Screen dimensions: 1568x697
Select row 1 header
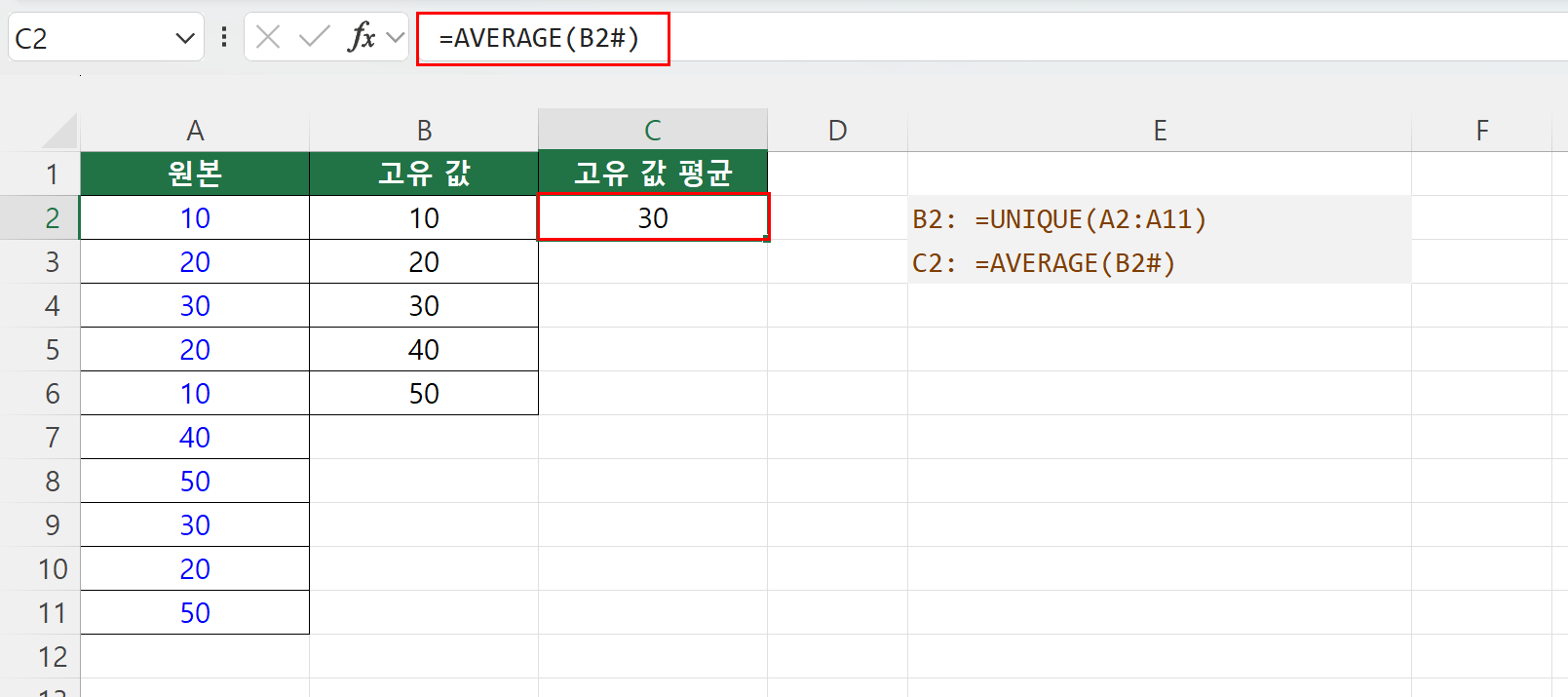pos(40,174)
